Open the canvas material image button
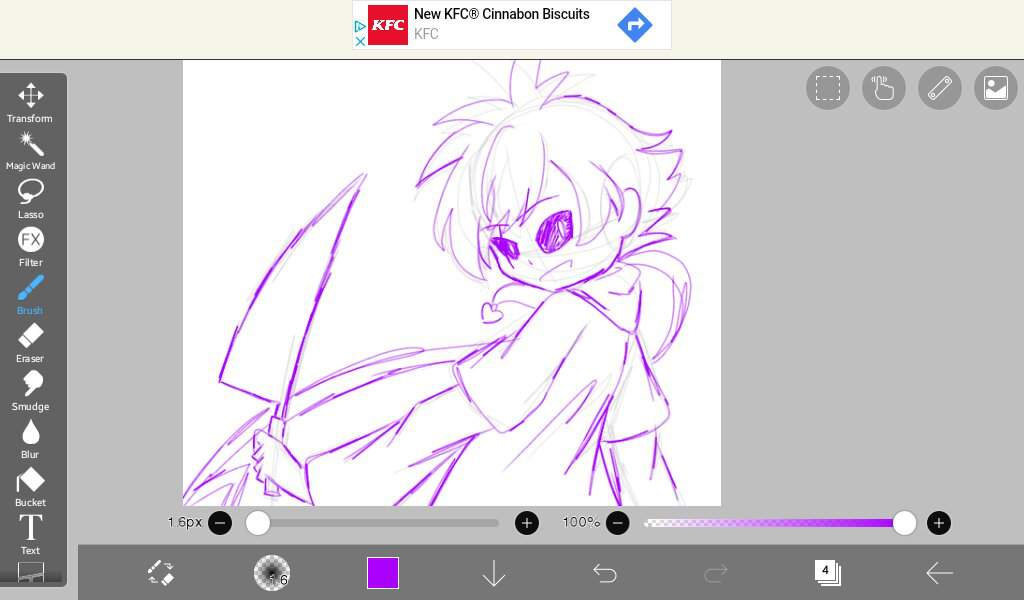 coord(995,87)
